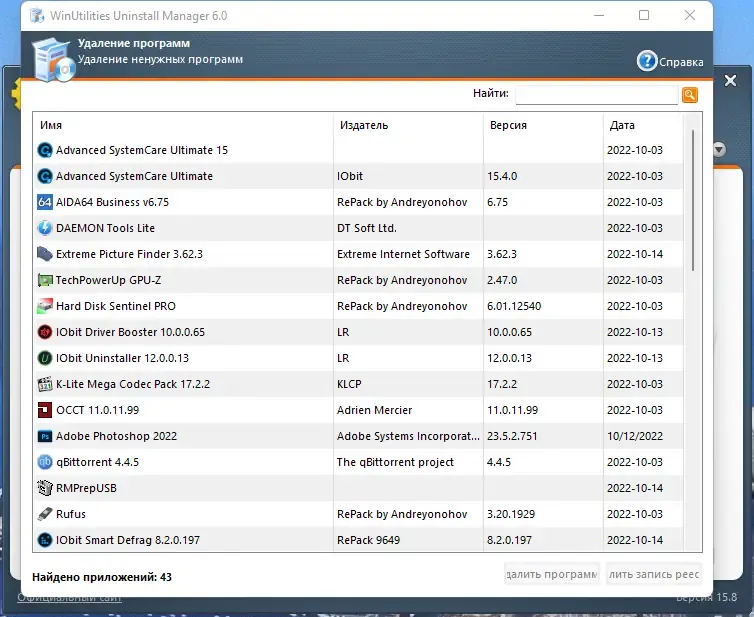Click the RMPrepUSB icon
This screenshot has width=754, height=617.
pyautogui.click(x=45, y=488)
